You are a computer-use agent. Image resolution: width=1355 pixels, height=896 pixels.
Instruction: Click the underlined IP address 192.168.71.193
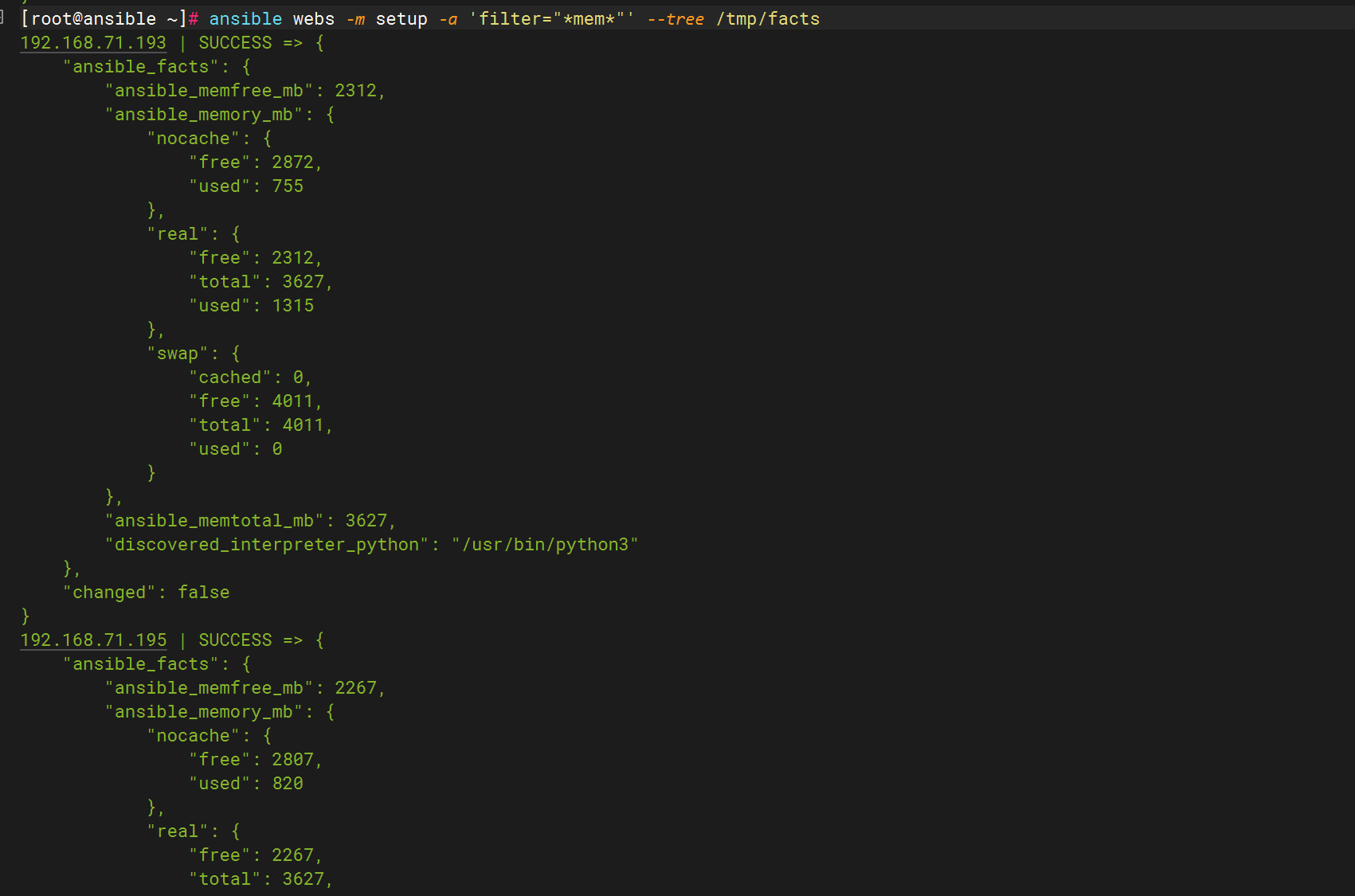[x=93, y=43]
